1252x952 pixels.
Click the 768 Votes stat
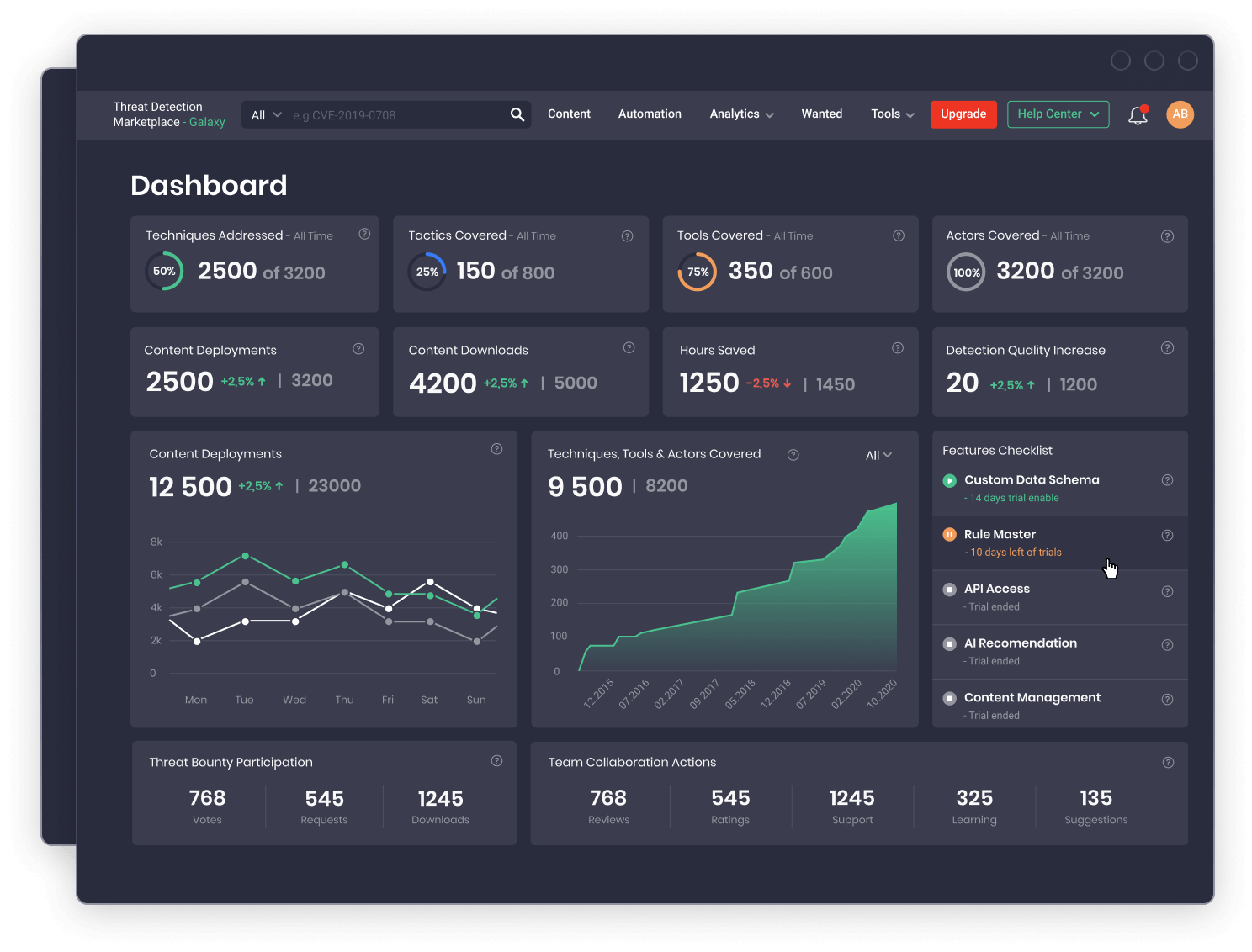(x=207, y=807)
